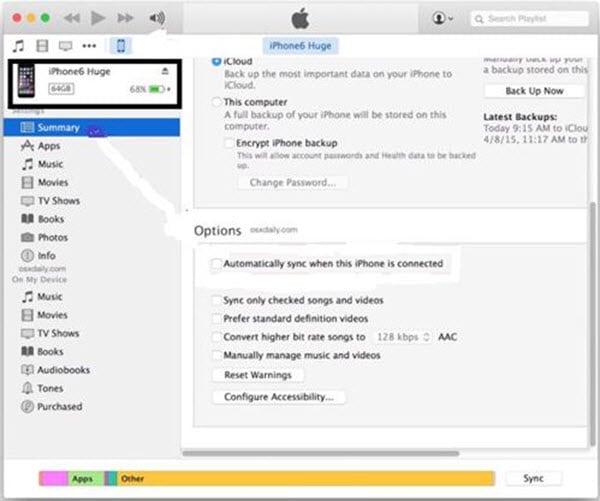Click the Sync button
Viewport: 600px width, 501px height.
click(533, 478)
